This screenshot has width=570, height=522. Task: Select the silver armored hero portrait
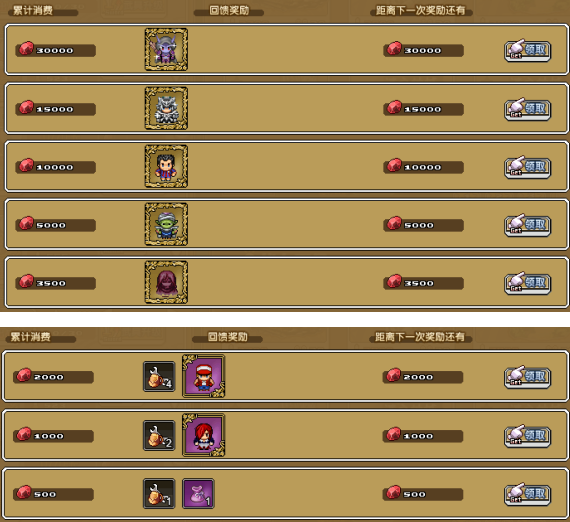(x=166, y=108)
